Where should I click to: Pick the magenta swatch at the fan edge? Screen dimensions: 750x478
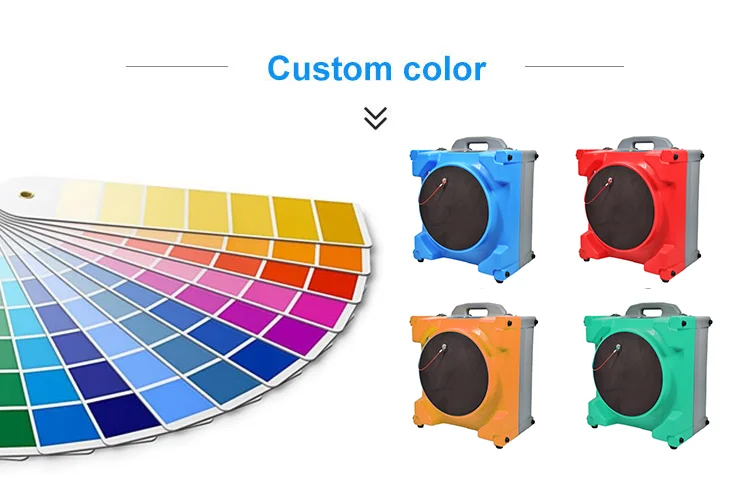click(x=318, y=308)
